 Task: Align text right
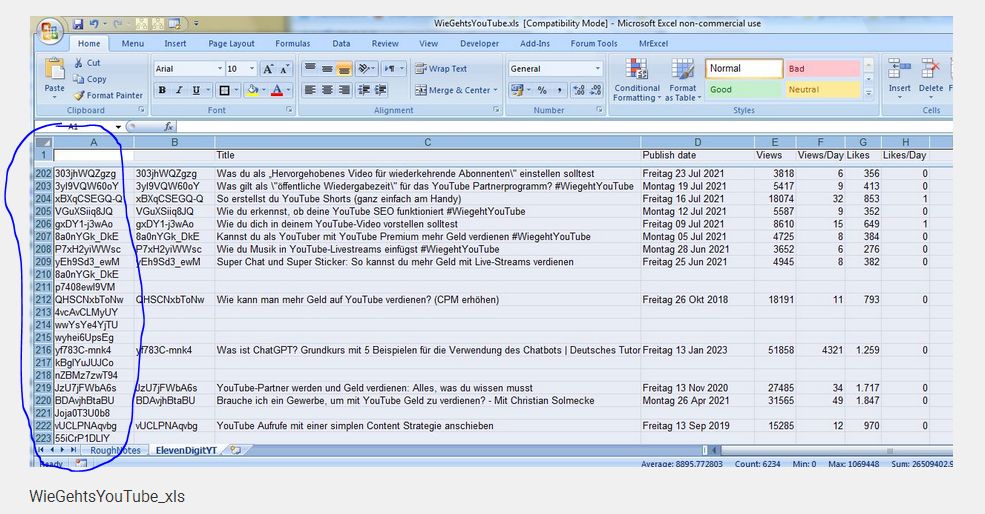coord(344,90)
